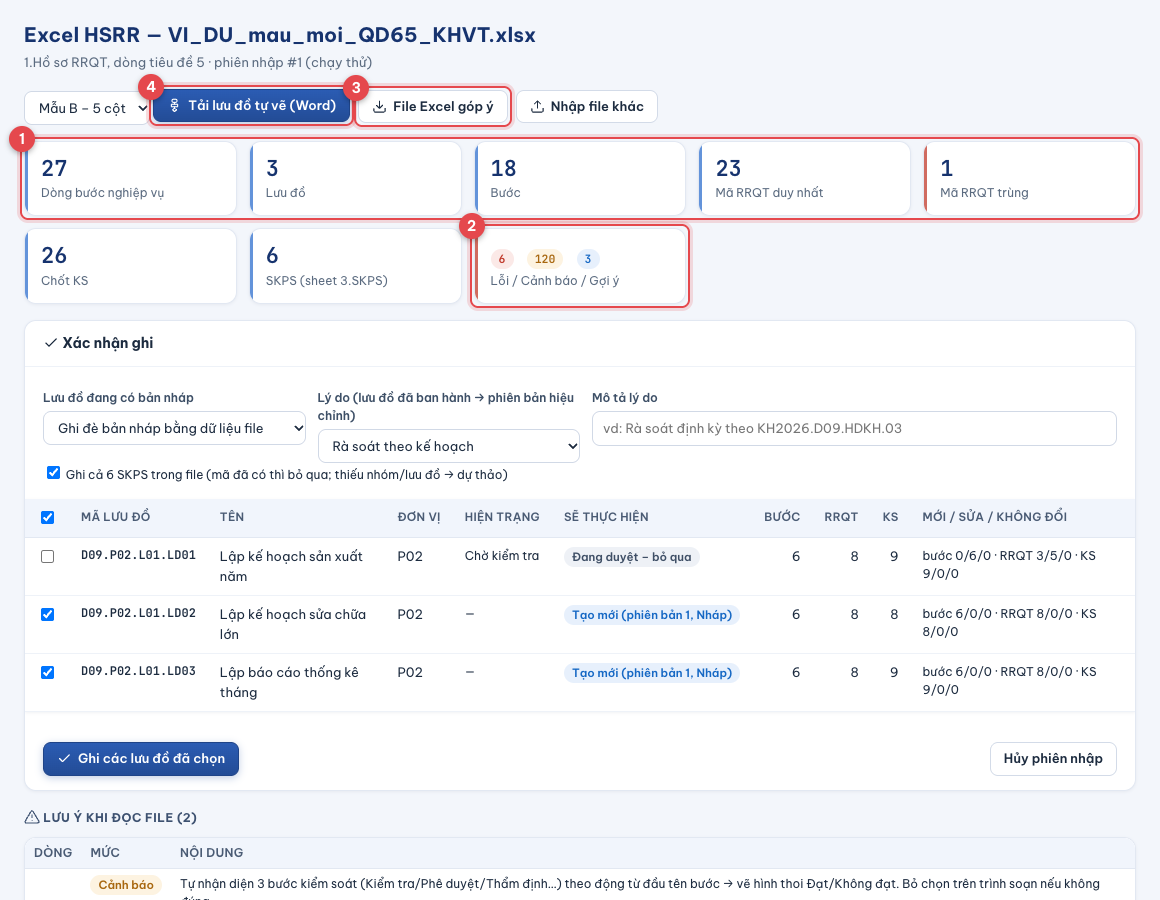
Task: Focus the Mô tả lý do text field
Action: pos(854,428)
